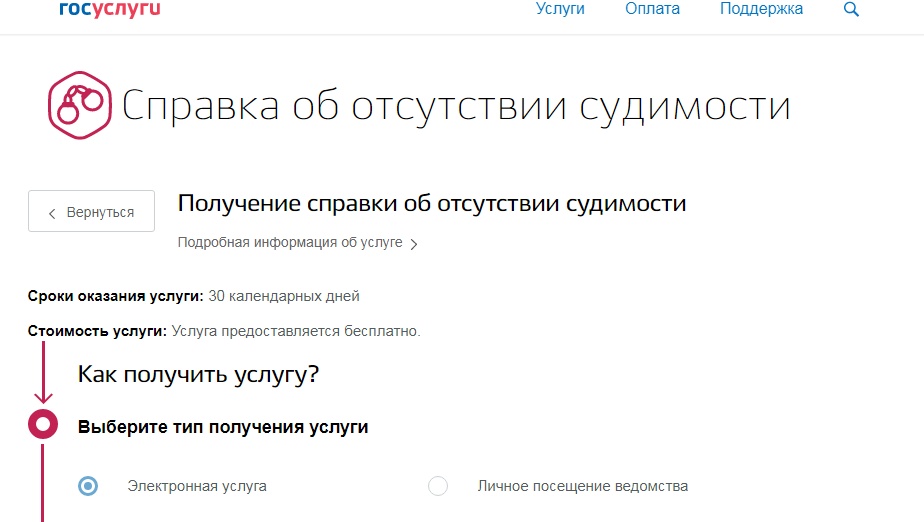Click the Вернуться back button
Viewport: 924px width, 522px height.
[91, 211]
